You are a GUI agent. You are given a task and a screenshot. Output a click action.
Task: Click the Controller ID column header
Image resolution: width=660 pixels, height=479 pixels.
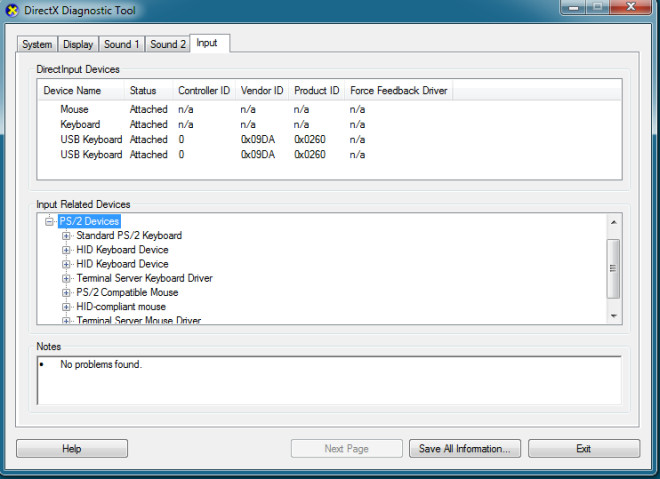204,90
